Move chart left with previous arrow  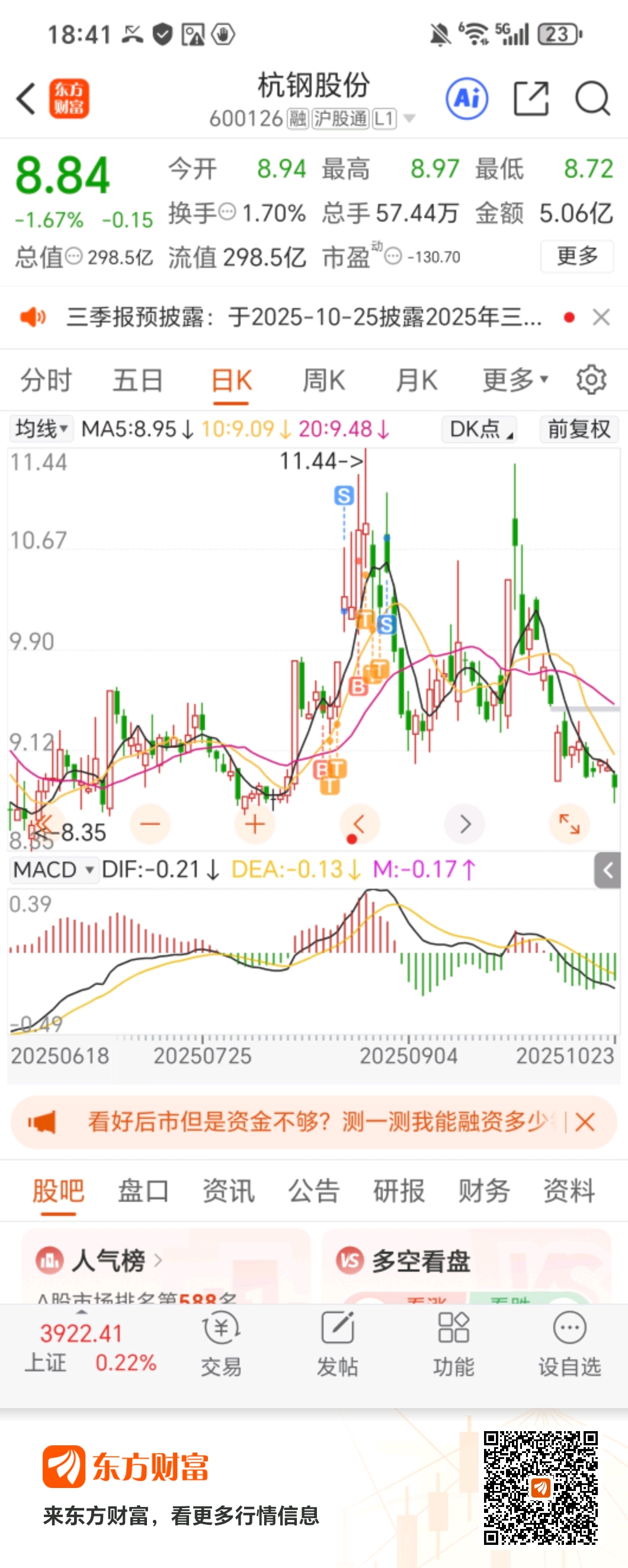pos(359,824)
